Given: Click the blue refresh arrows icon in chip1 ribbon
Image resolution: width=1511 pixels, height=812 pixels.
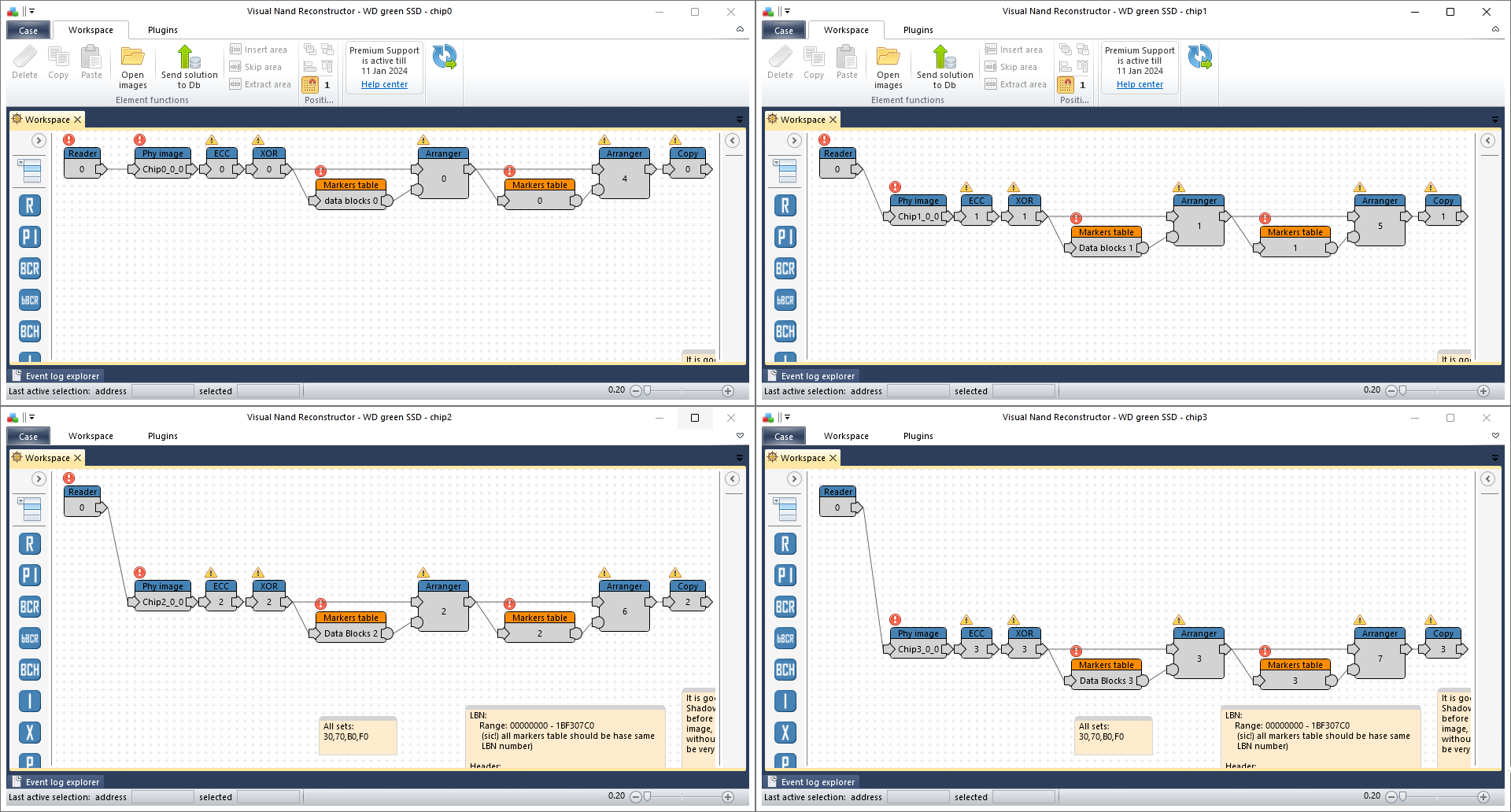Looking at the screenshot, I should (x=1200, y=57).
